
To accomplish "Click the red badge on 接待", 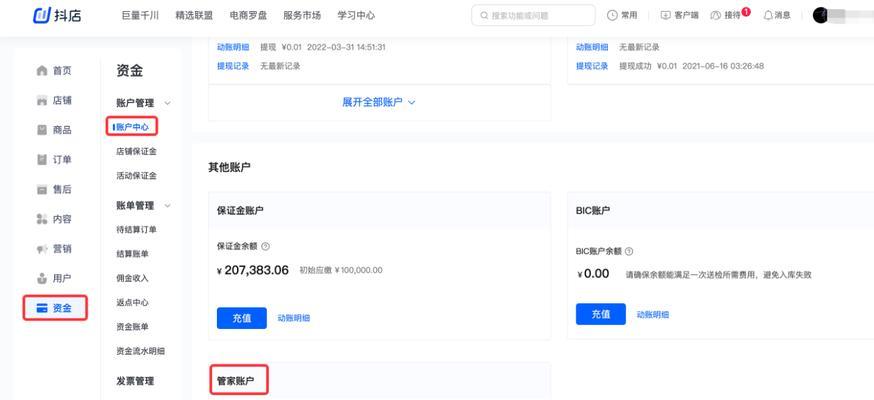I will (746, 11).
